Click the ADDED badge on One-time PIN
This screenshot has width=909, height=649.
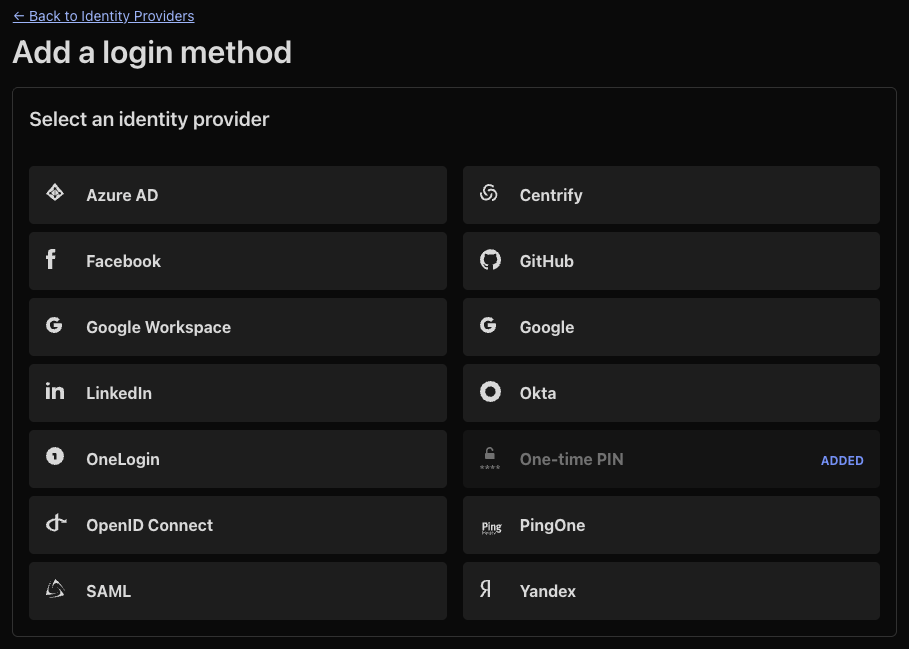(x=842, y=460)
